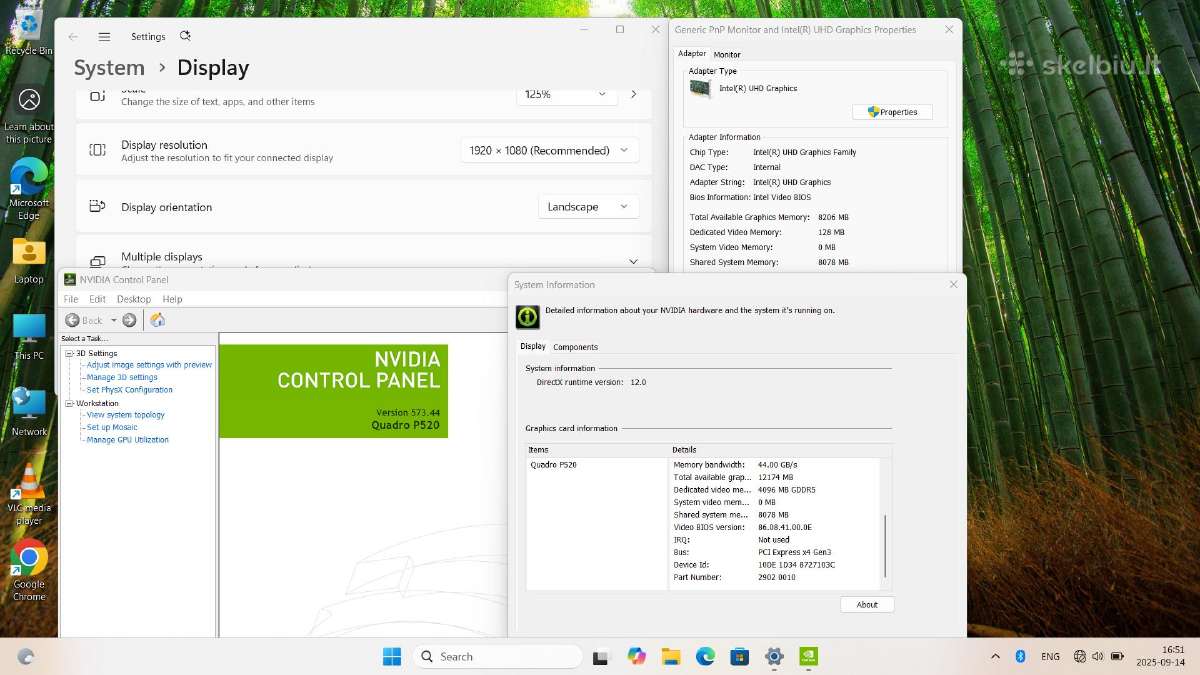Select the Adapter tab in Graphics Properties
The height and width of the screenshot is (675, 1200).
coord(692,53)
